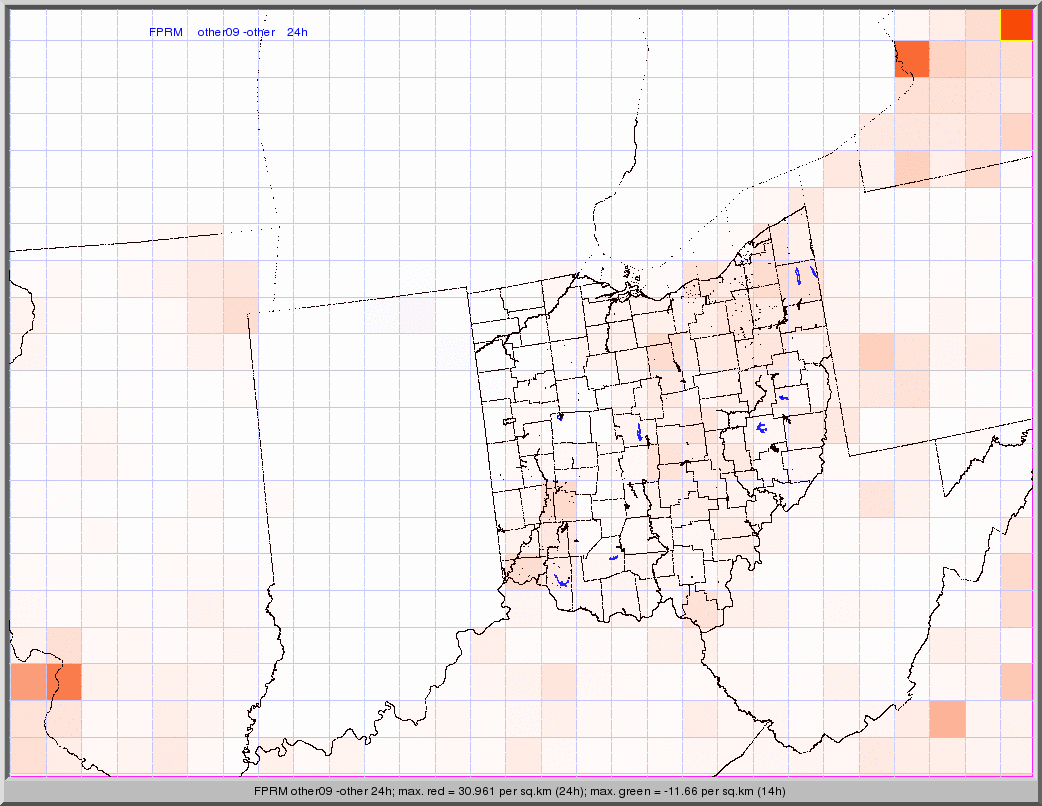Select the medium orange cell at far left edge
Viewport: 1042px width, 806px height.
[x=27, y=681]
